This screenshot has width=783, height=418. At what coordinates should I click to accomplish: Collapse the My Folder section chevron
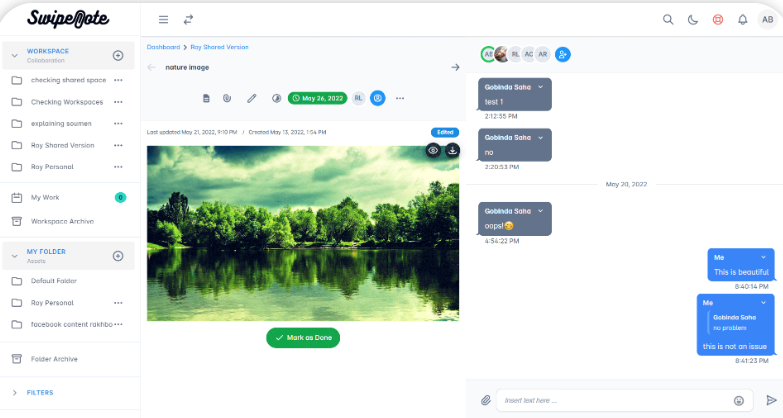14,256
